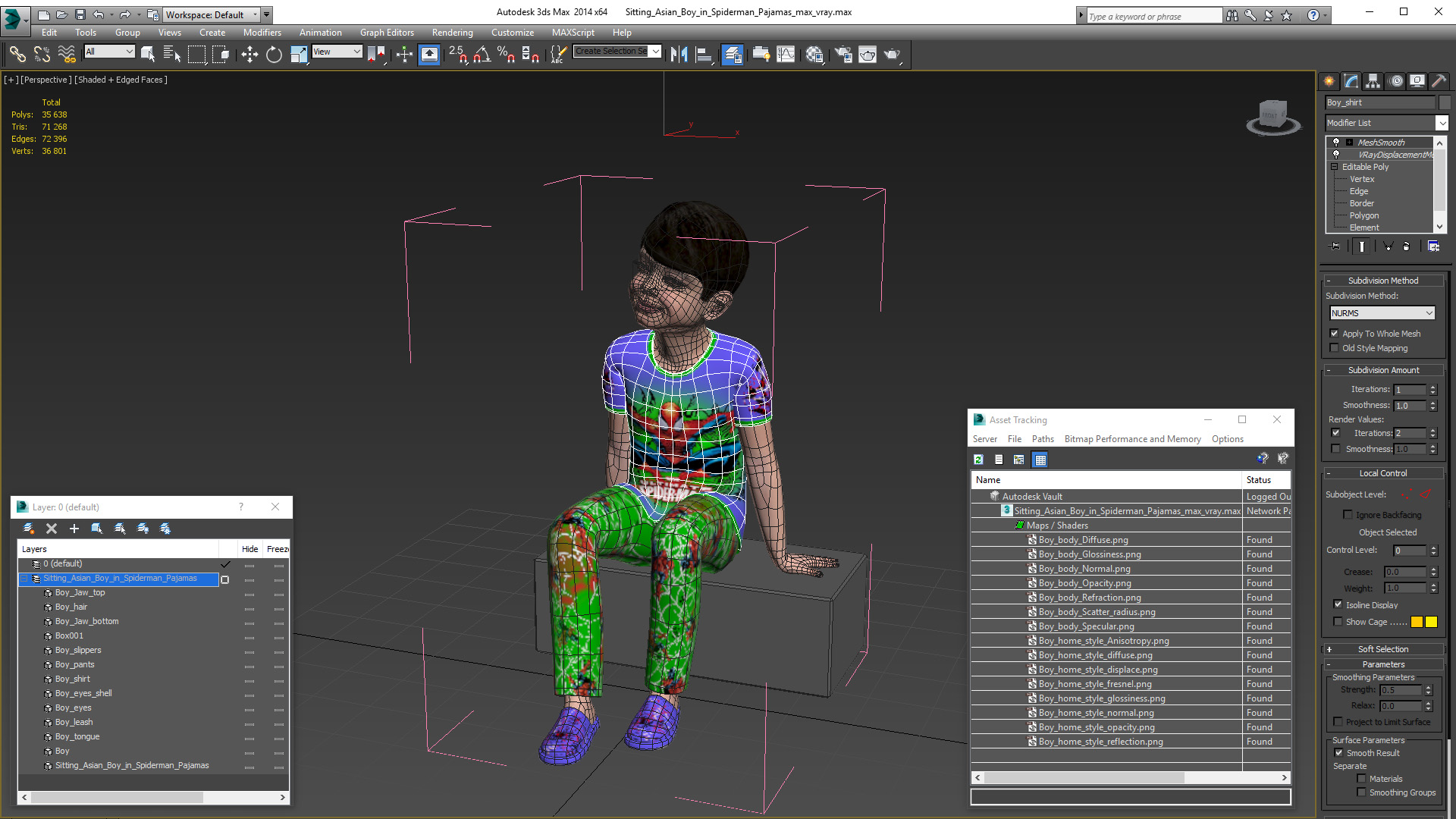Viewport: 1456px width, 819px height.
Task: Click Freeze All Layers snowflake icon
Action: 165,529
